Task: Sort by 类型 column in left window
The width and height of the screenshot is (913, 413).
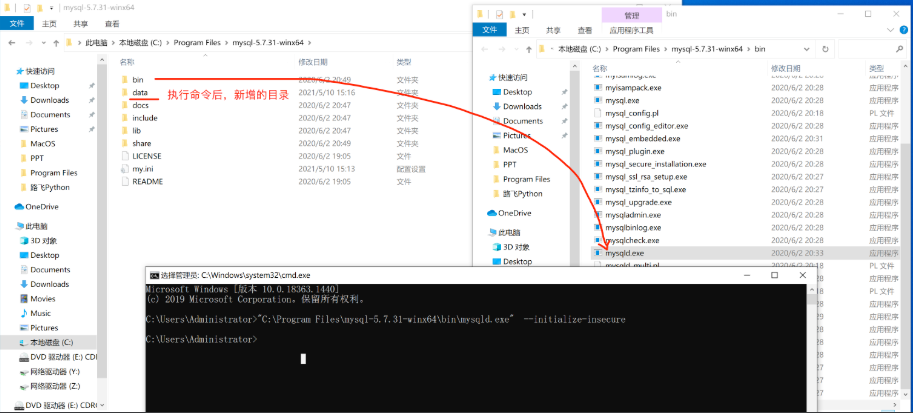Action: tap(404, 62)
